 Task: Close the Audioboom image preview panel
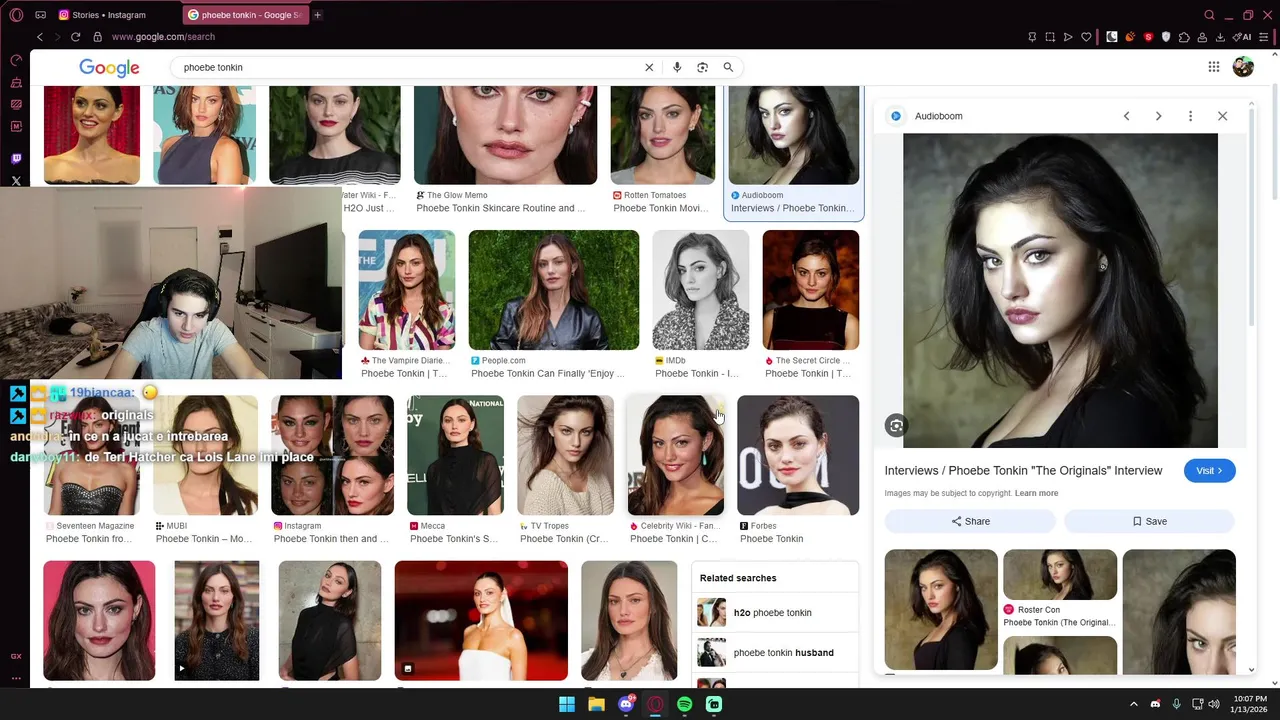[1222, 116]
